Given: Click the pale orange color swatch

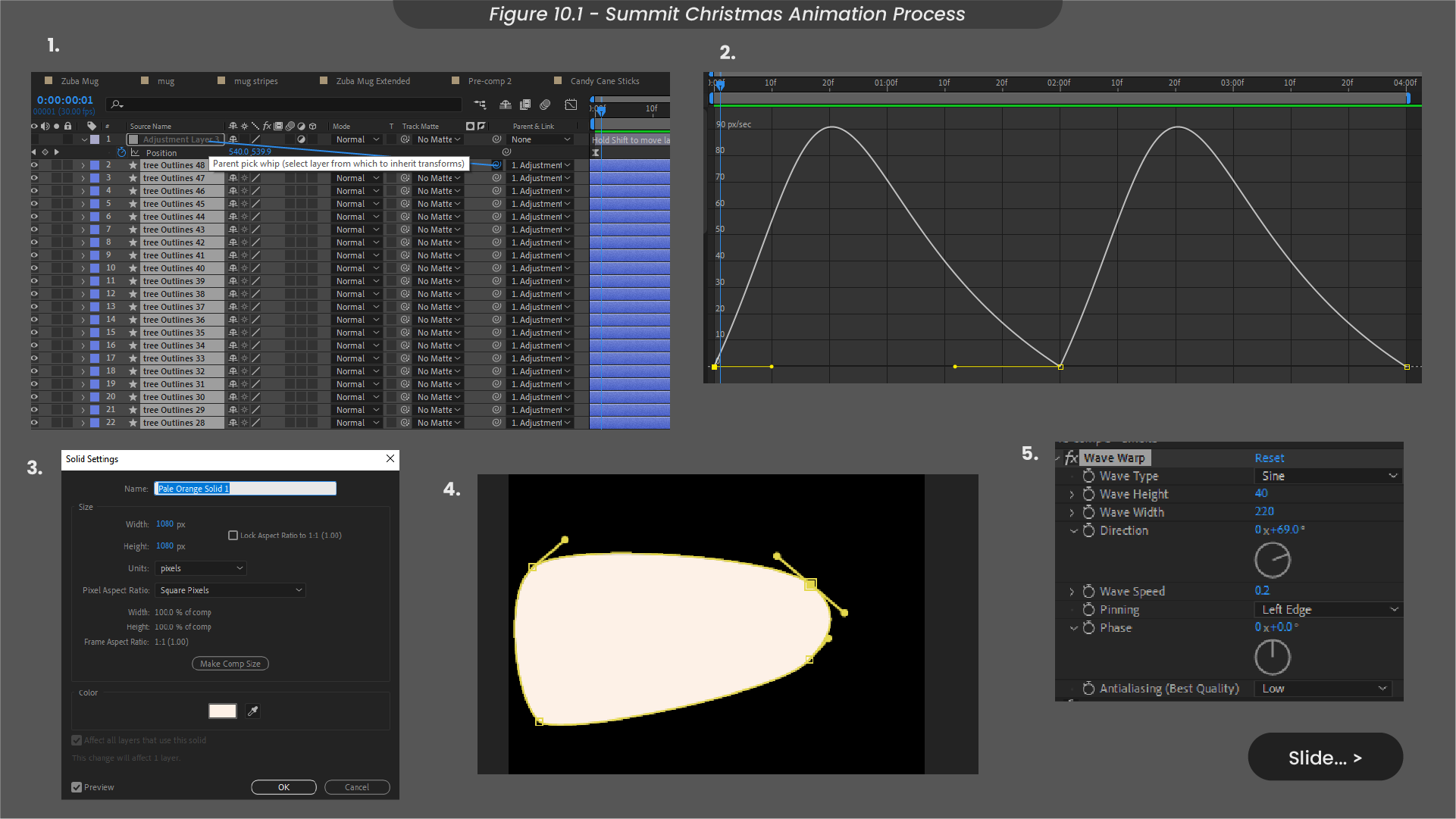Looking at the screenshot, I should pos(222,711).
